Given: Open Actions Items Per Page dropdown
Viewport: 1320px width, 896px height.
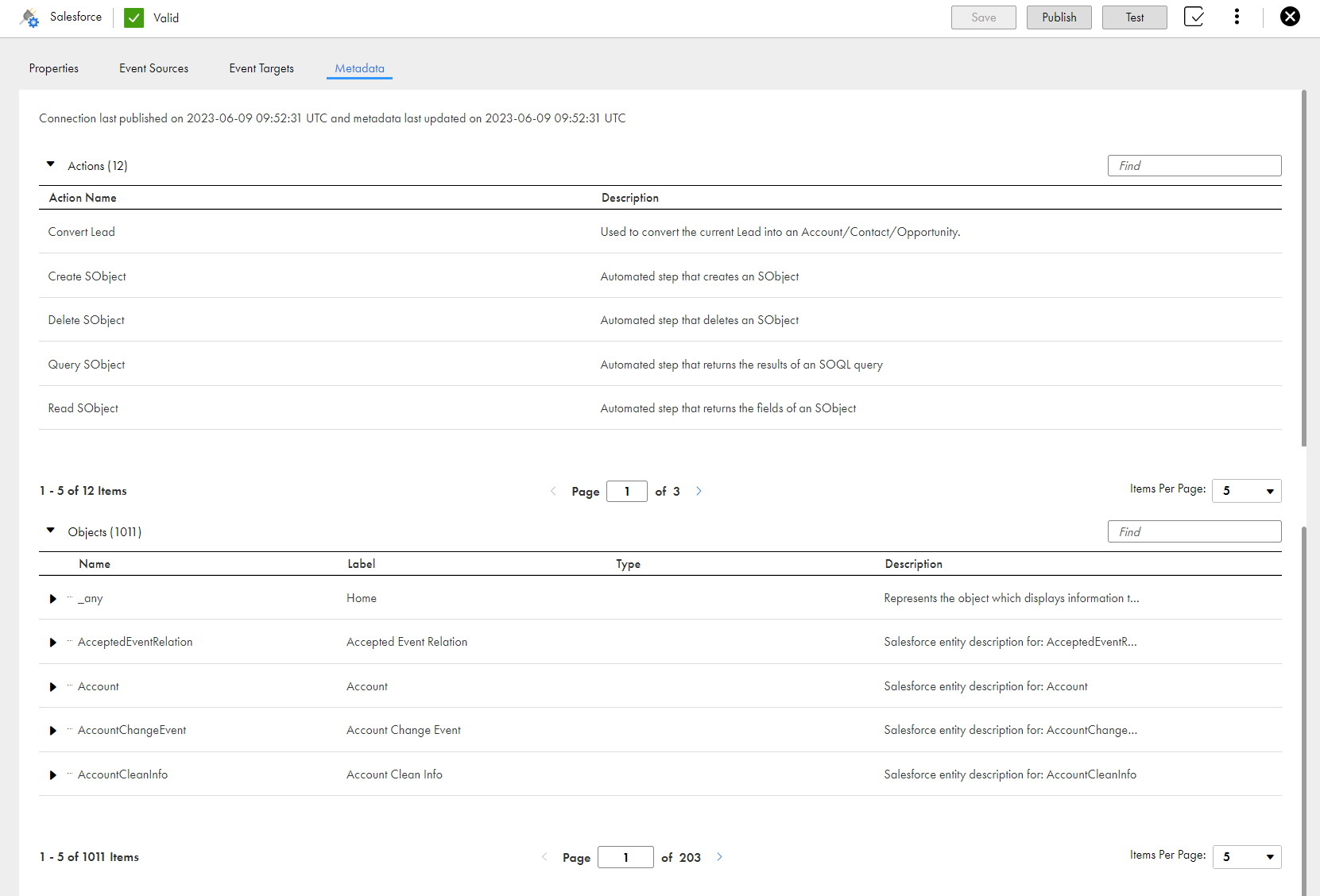Looking at the screenshot, I should (x=1247, y=491).
